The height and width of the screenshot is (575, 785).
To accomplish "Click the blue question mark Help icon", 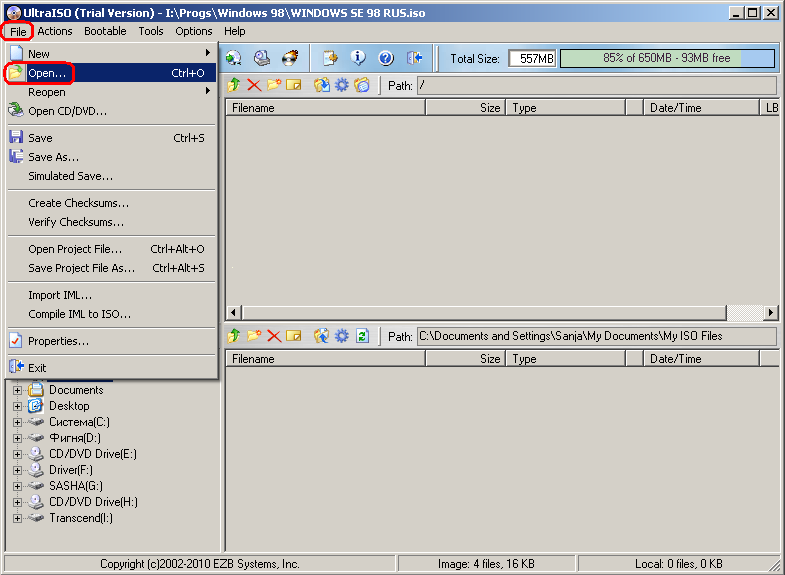I will tap(386, 58).
